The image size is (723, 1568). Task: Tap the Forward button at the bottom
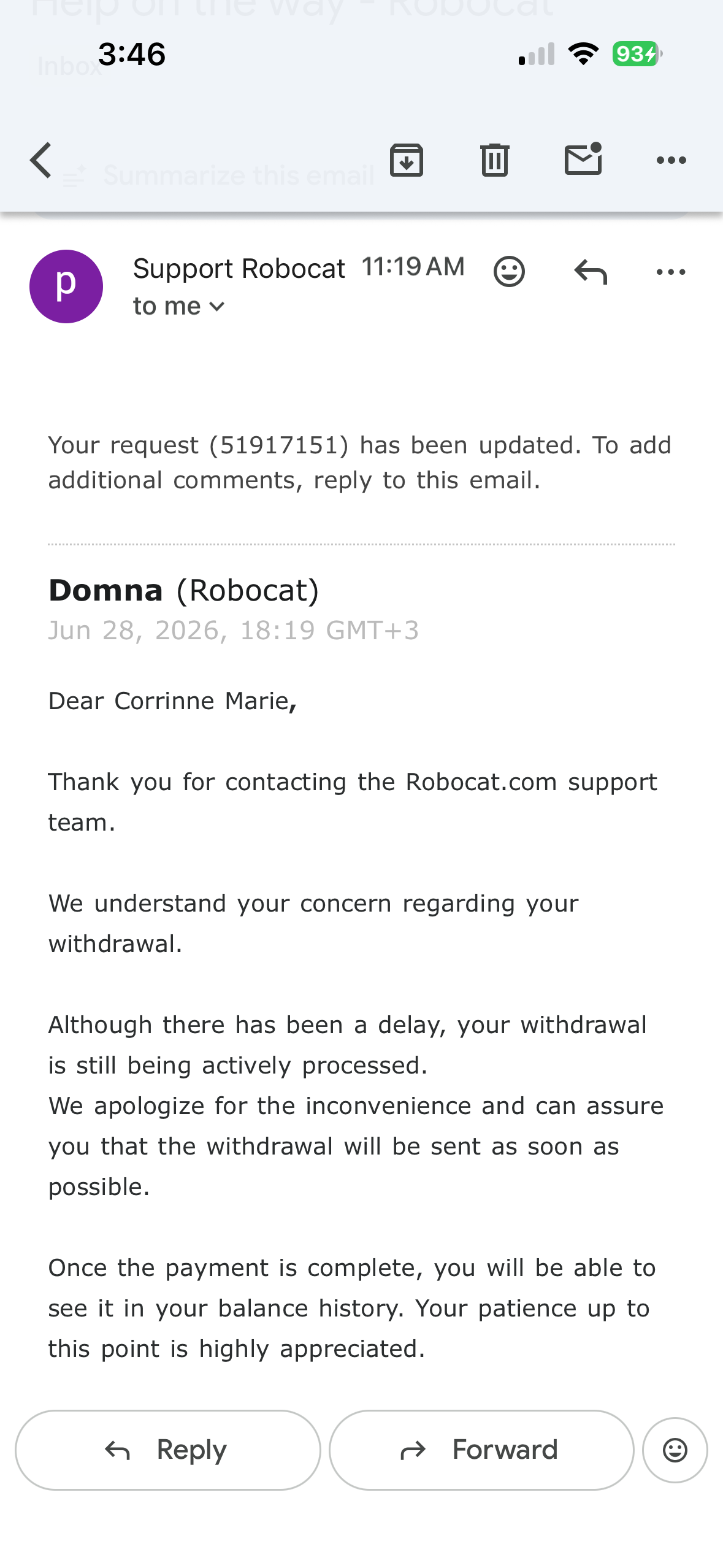(481, 1450)
